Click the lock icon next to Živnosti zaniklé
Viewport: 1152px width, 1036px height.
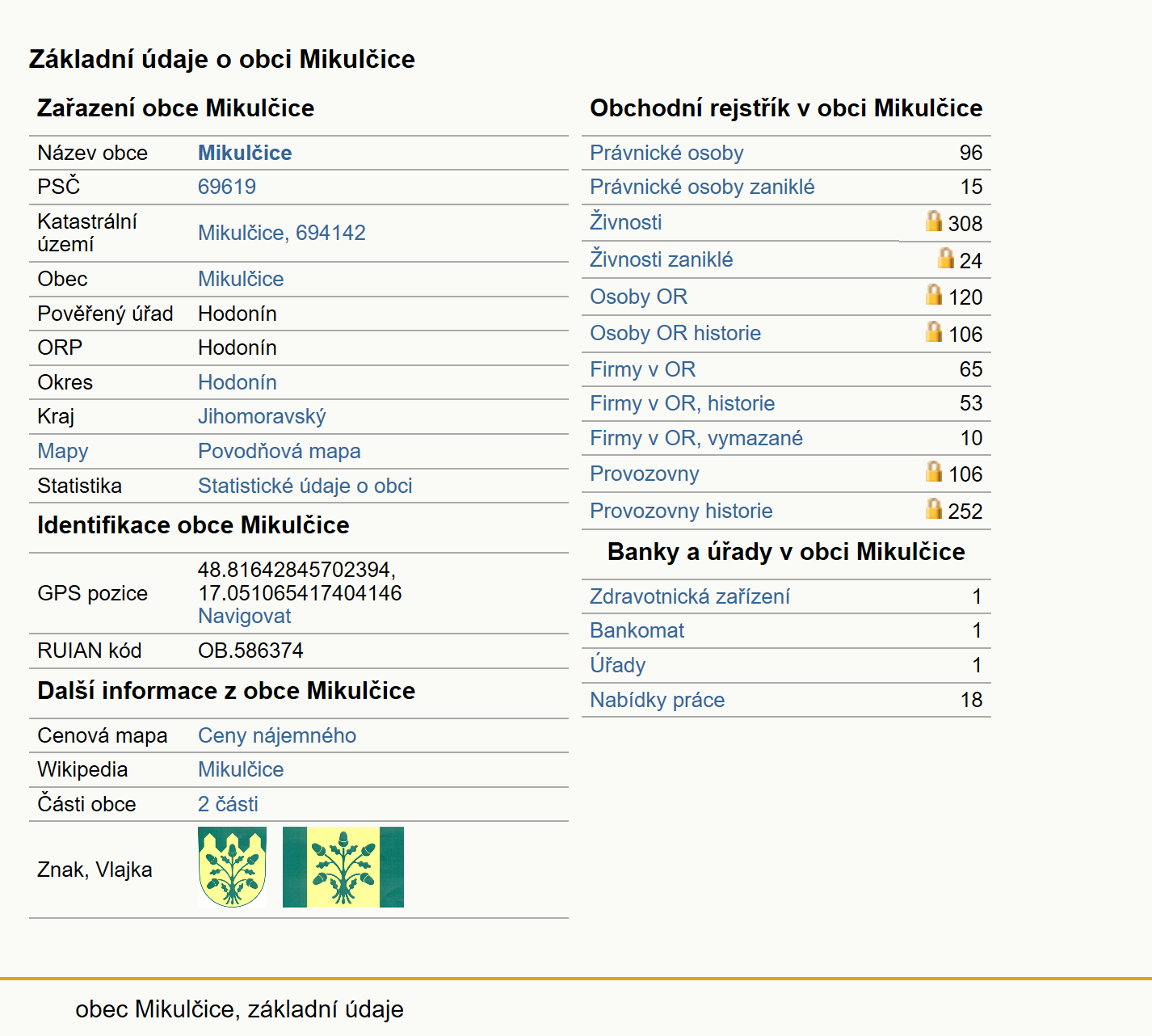946,258
